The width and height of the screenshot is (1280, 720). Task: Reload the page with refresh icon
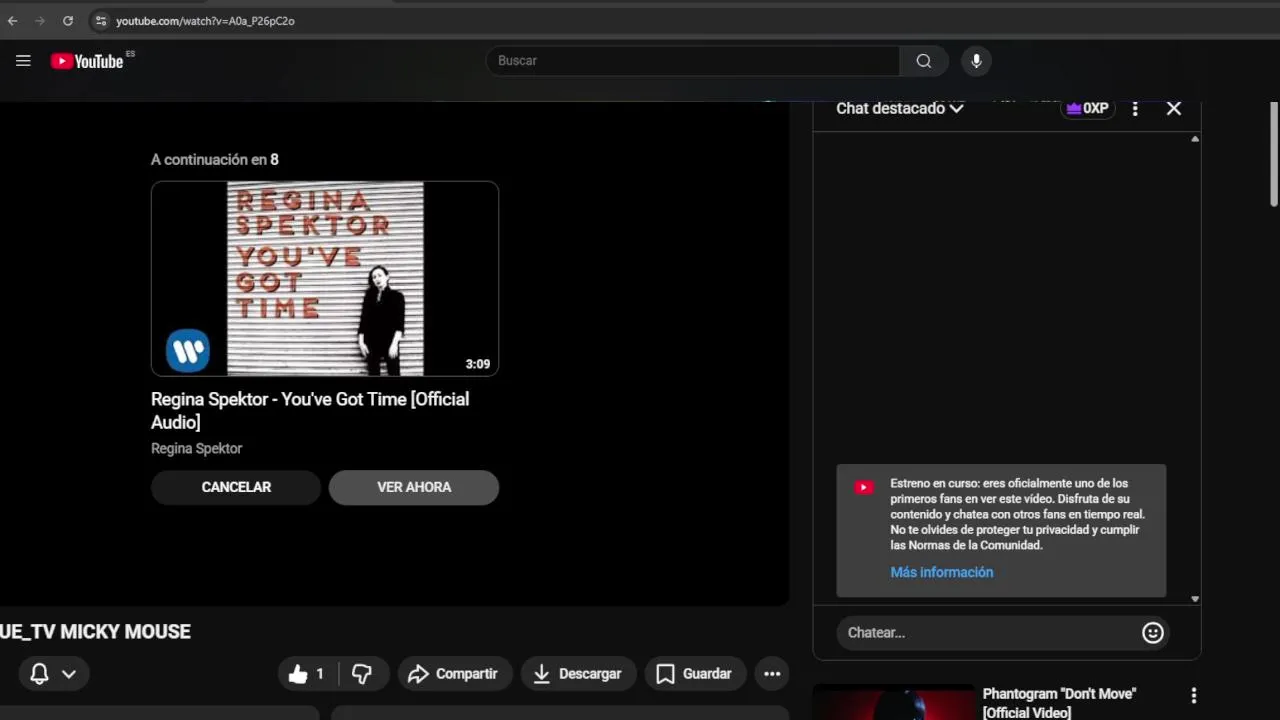tap(68, 20)
